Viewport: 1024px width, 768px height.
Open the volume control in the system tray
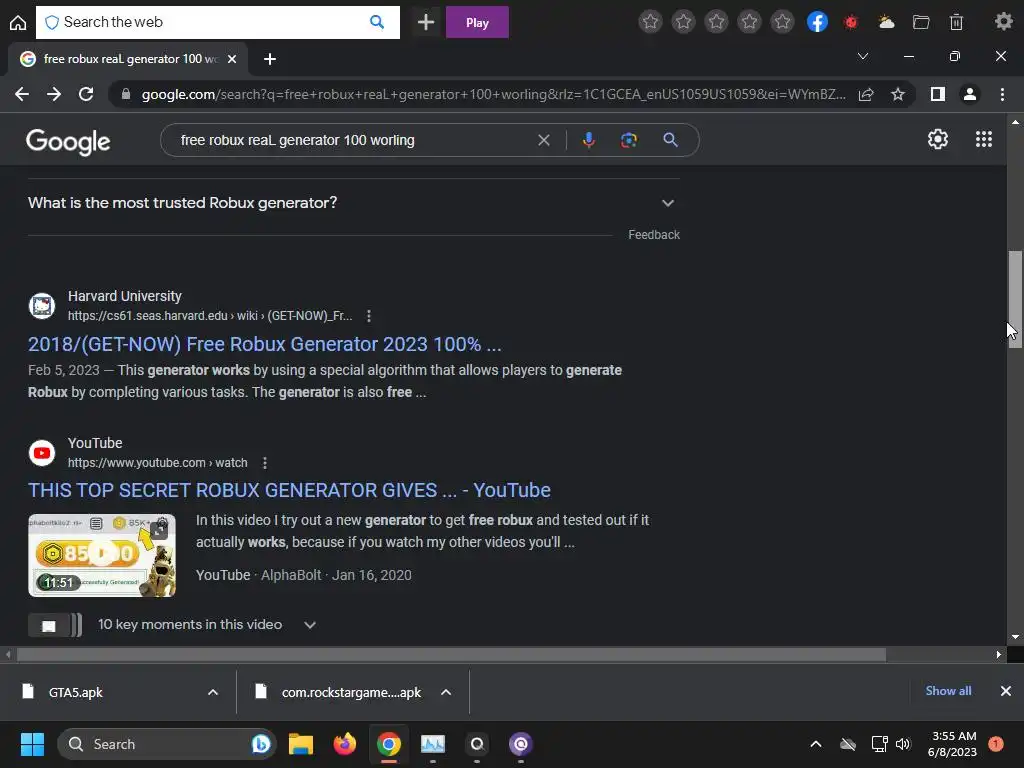tap(903, 744)
